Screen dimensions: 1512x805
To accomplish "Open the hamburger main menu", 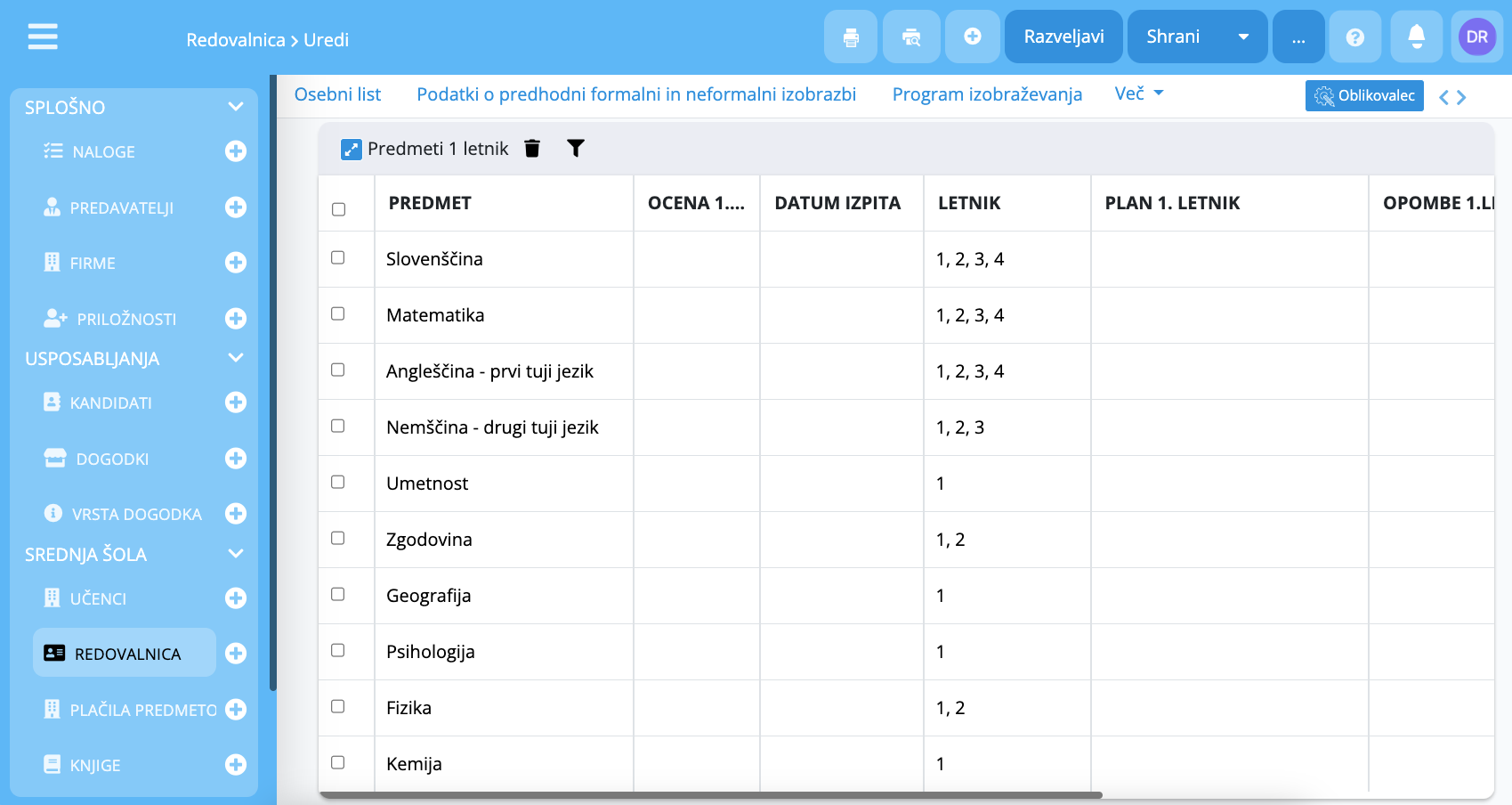I will 43,37.
